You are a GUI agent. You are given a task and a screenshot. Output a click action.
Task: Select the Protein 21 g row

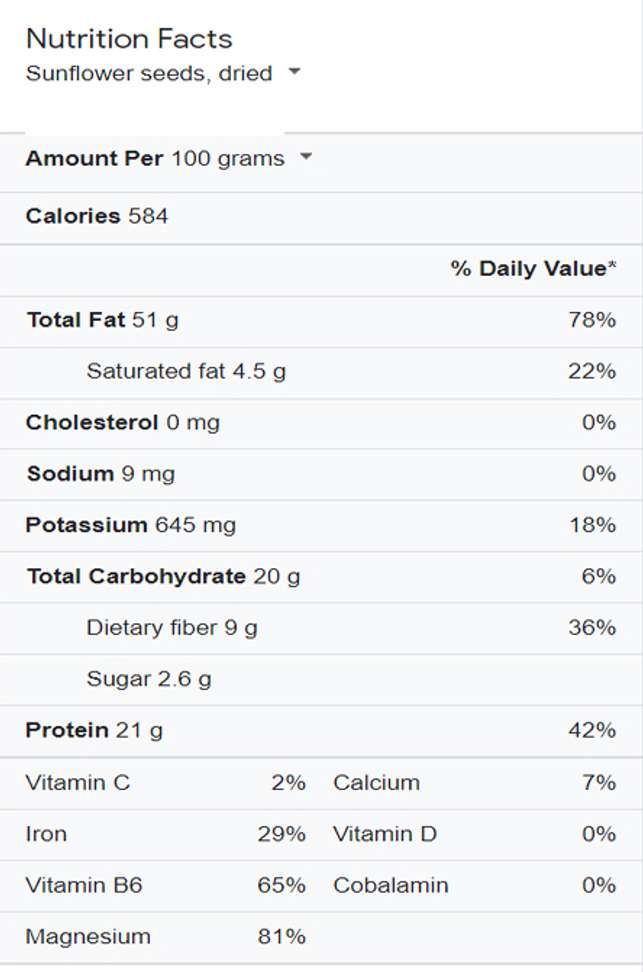[94, 731]
